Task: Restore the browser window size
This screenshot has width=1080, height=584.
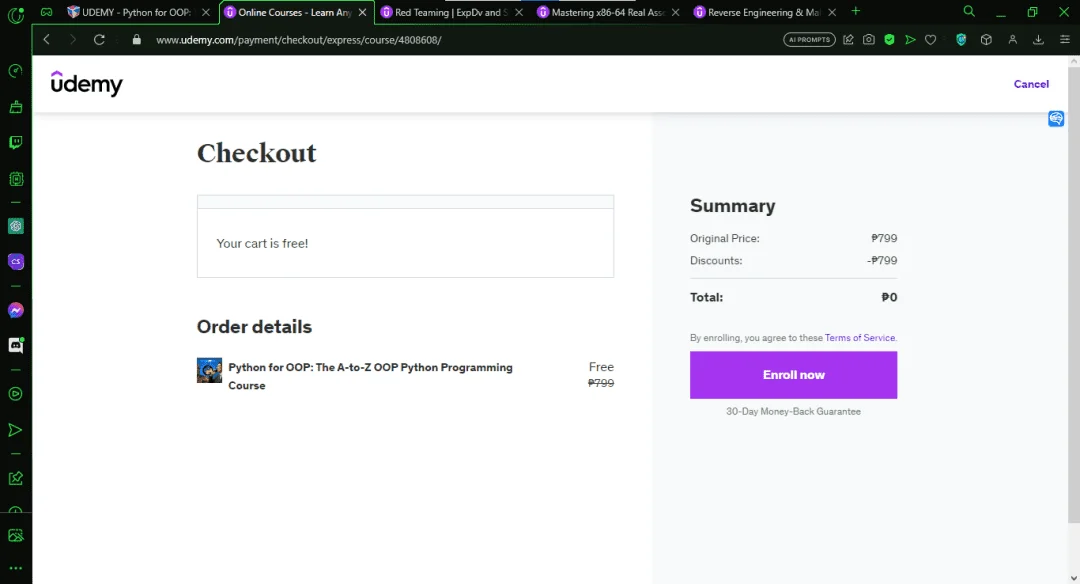Action: point(1032,12)
